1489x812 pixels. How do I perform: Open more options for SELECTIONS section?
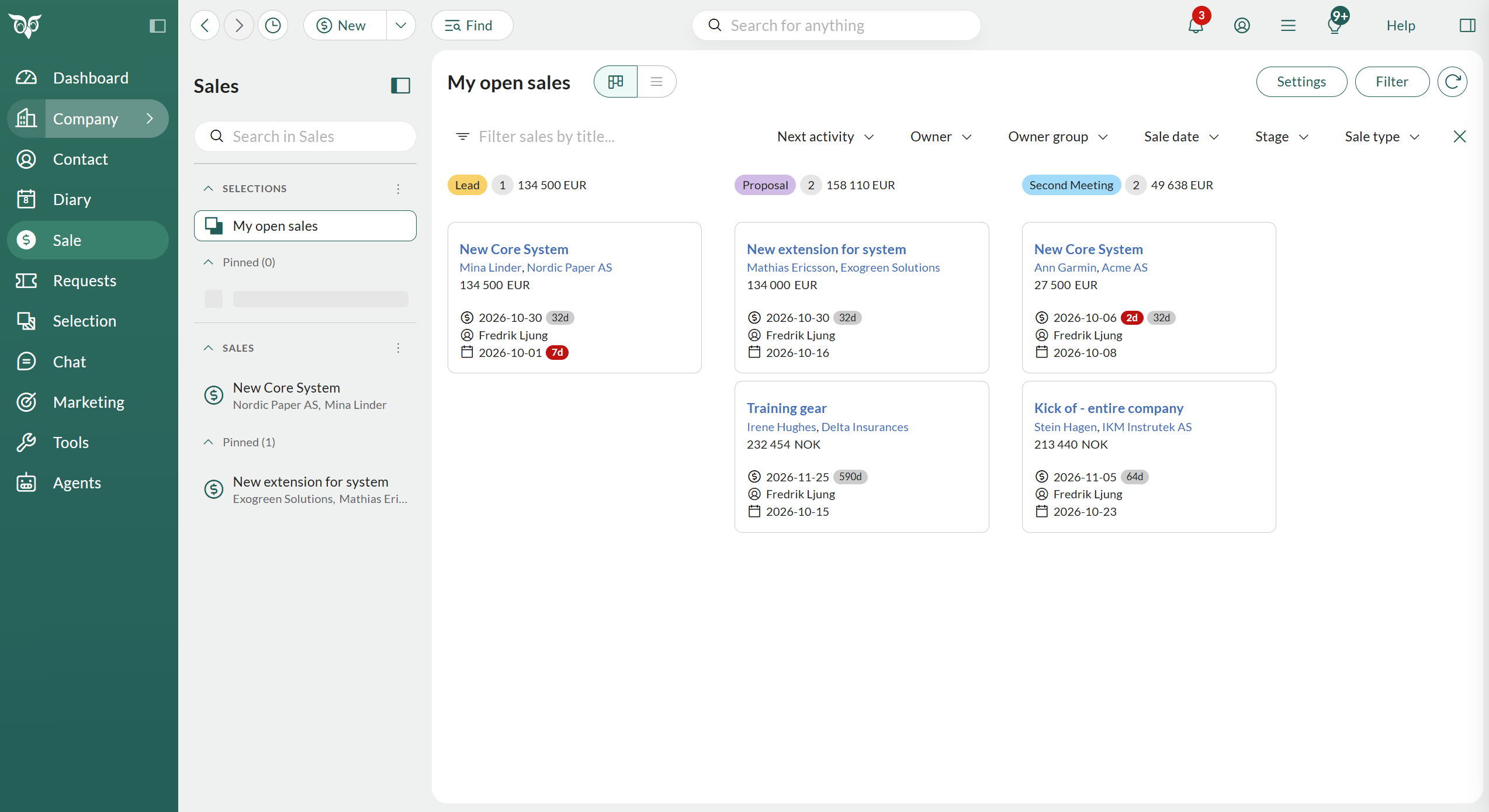[x=398, y=189]
